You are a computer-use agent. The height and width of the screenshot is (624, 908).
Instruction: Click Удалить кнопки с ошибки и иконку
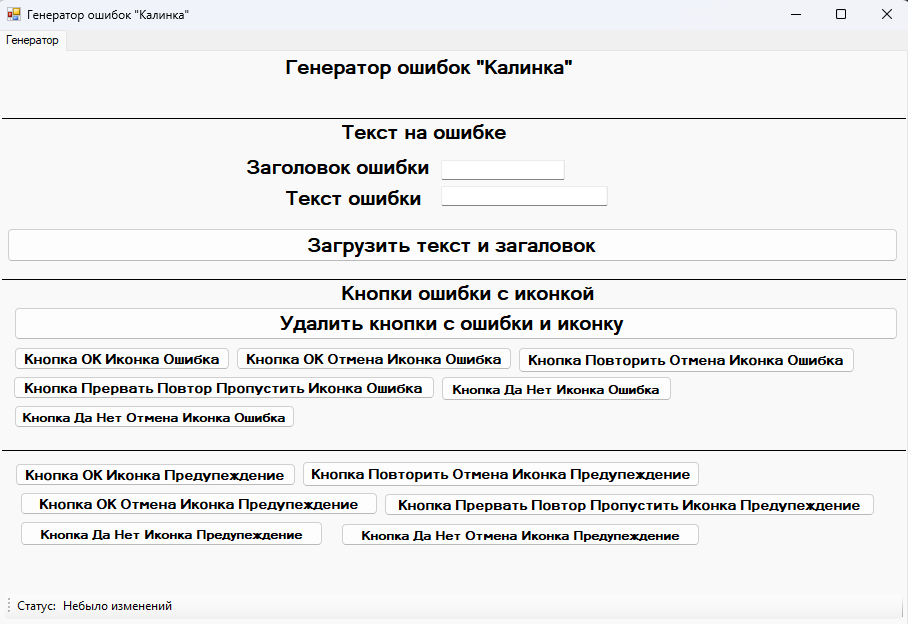[455, 324]
